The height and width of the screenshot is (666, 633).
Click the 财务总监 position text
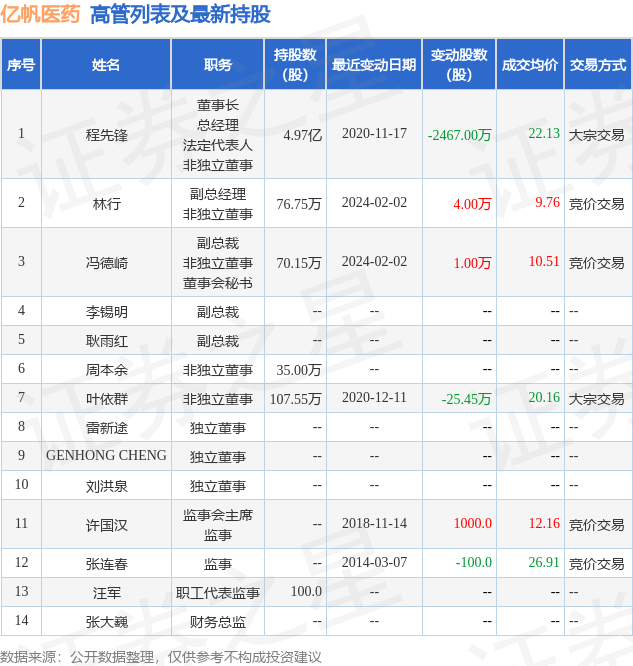pos(218,622)
